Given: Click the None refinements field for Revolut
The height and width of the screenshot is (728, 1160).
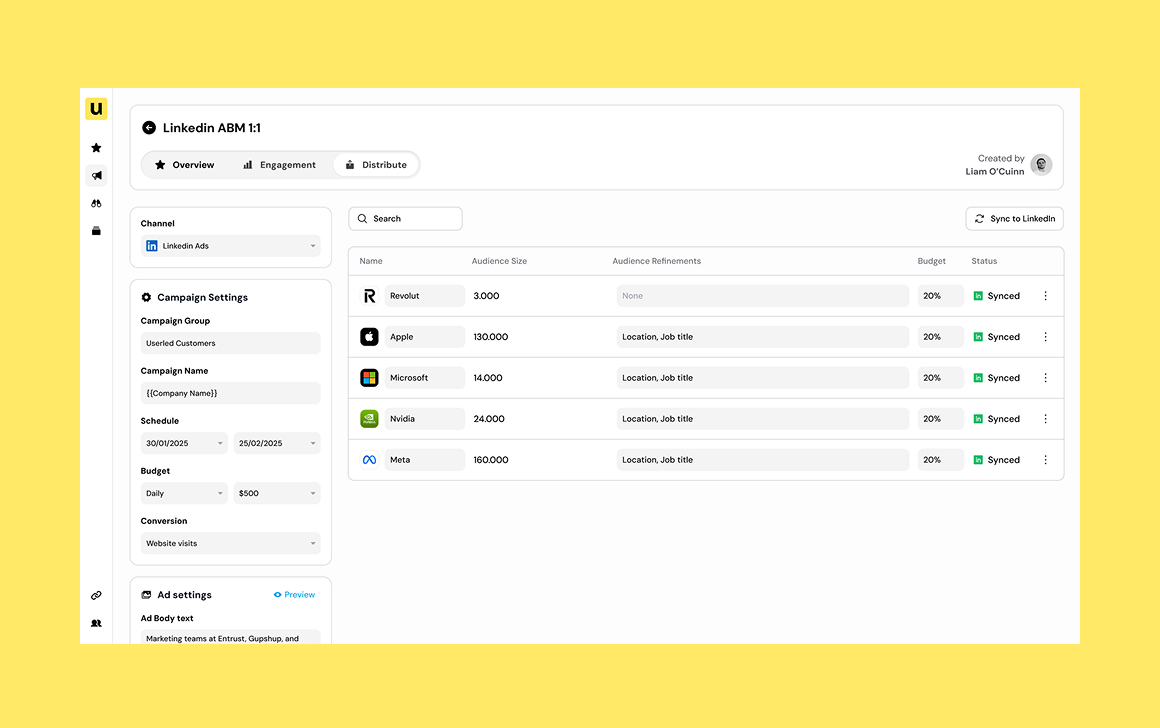Looking at the screenshot, I should 763,296.
